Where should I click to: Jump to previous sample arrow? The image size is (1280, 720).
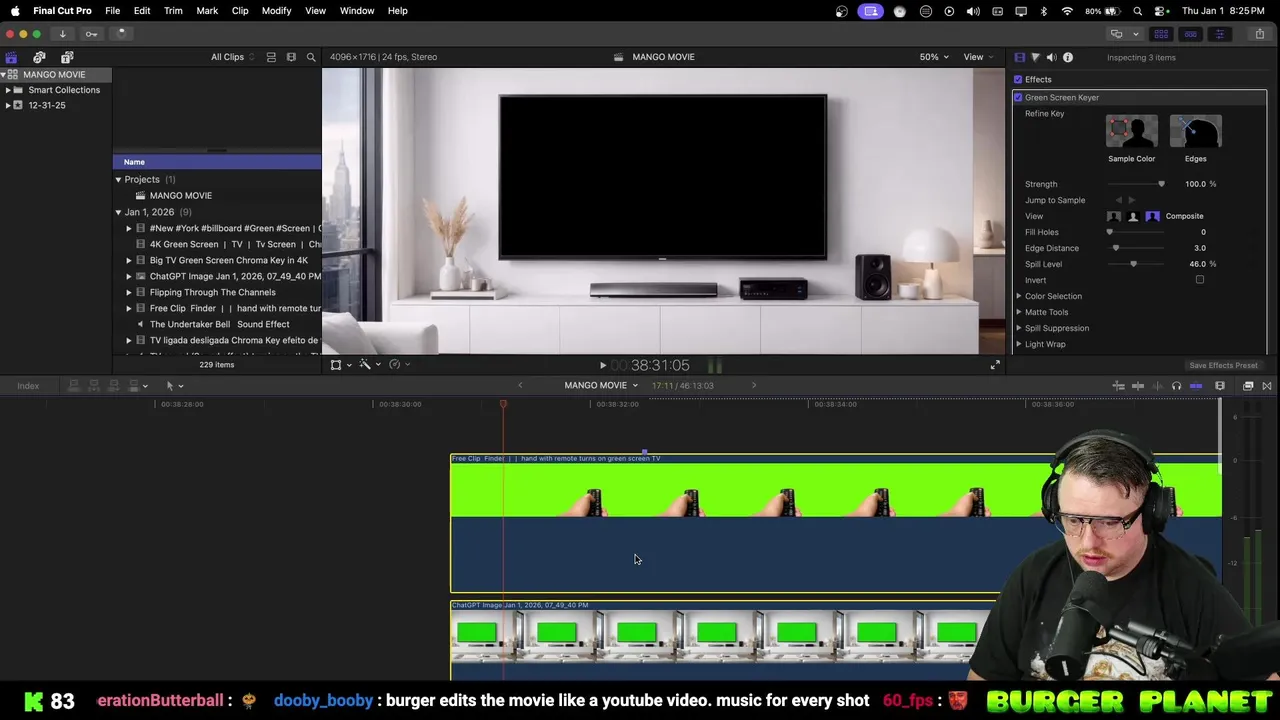point(1119,200)
